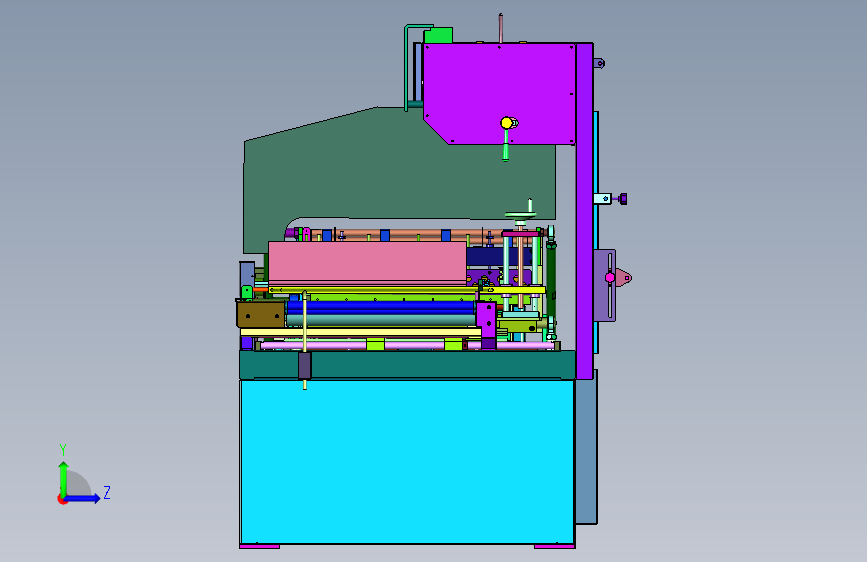Click the green Y axis arrow

click(x=63, y=479)
